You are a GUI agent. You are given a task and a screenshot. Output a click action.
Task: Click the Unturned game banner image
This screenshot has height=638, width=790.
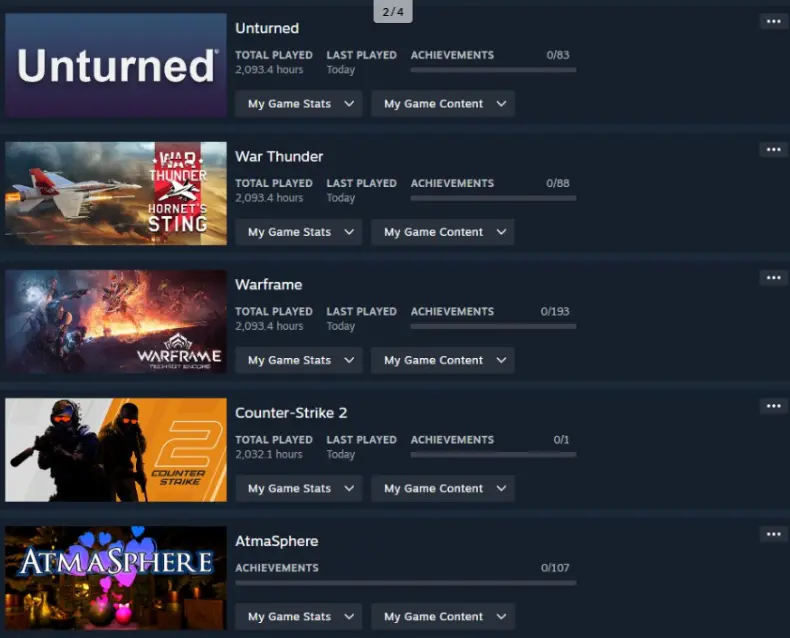click(116, 66)
